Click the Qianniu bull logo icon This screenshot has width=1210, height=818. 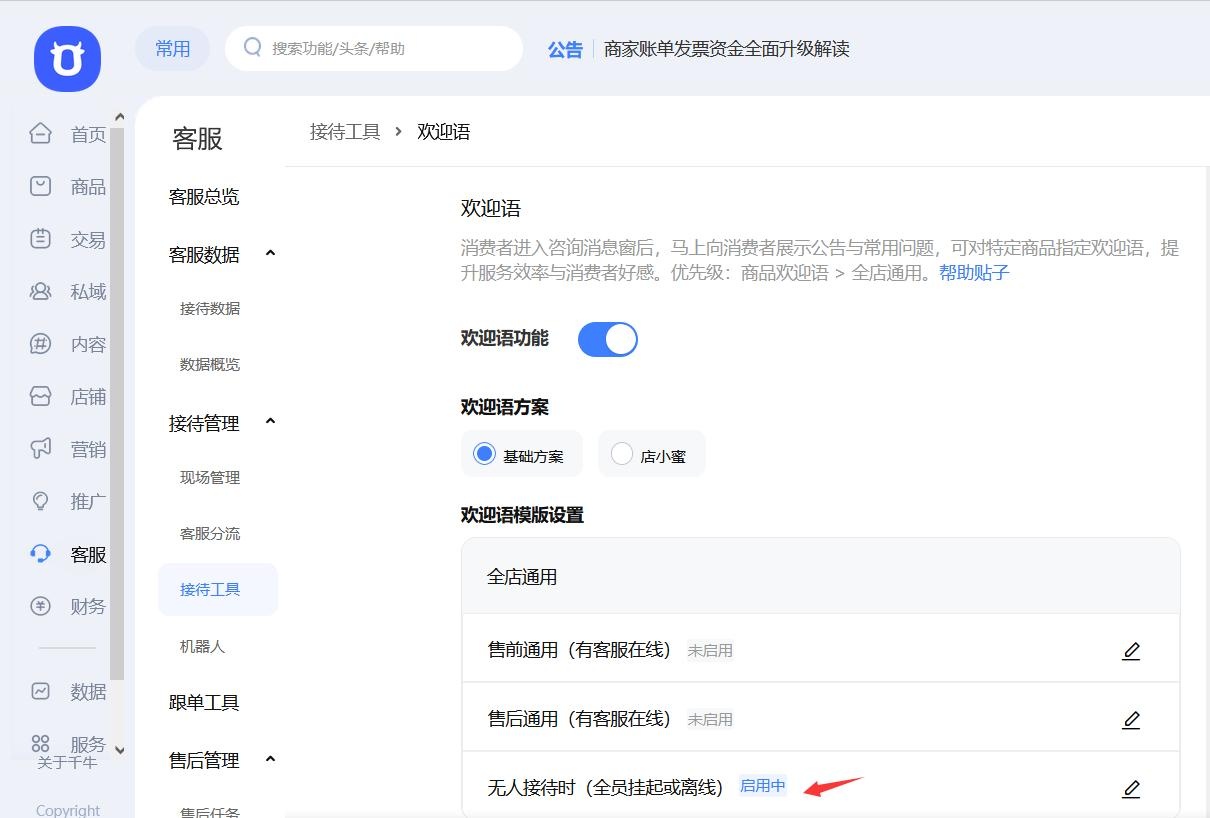click(67, 59)
